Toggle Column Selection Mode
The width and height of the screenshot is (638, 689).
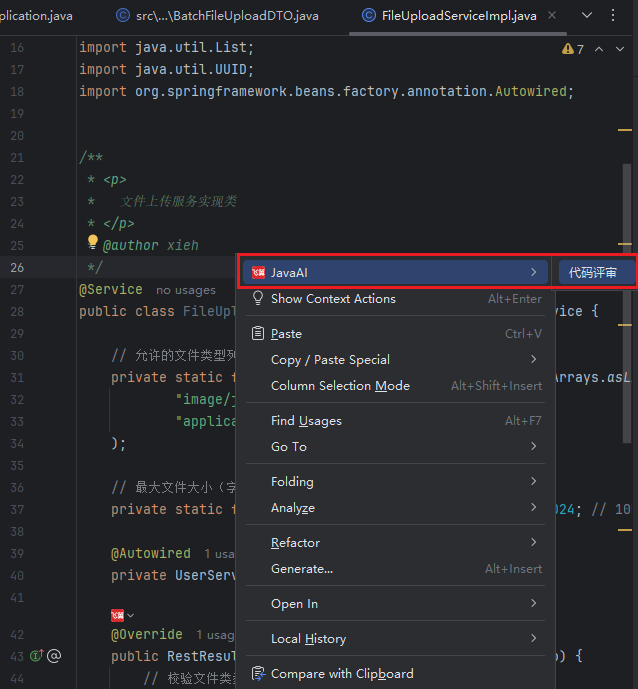[x=340, y=386]
